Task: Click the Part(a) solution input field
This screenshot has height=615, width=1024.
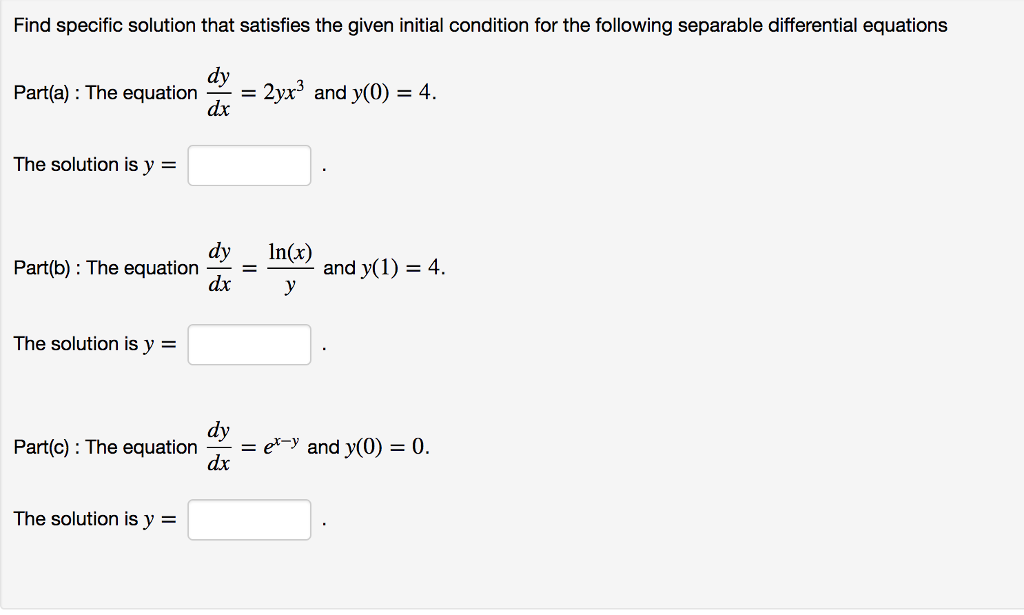Action: click(x=248, y=165)
